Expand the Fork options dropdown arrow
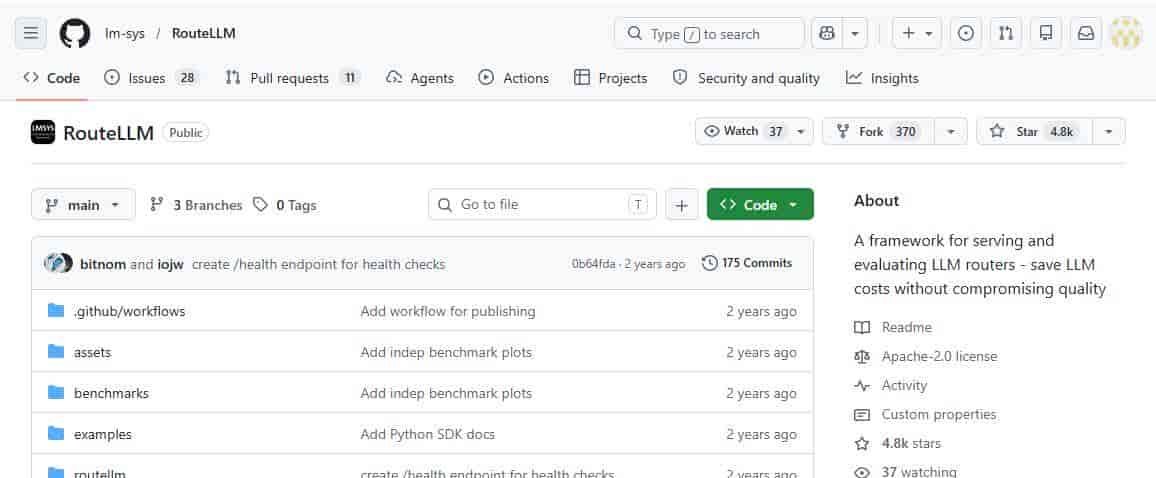This screenshot has width=1156, height=478. coord(950,131)
